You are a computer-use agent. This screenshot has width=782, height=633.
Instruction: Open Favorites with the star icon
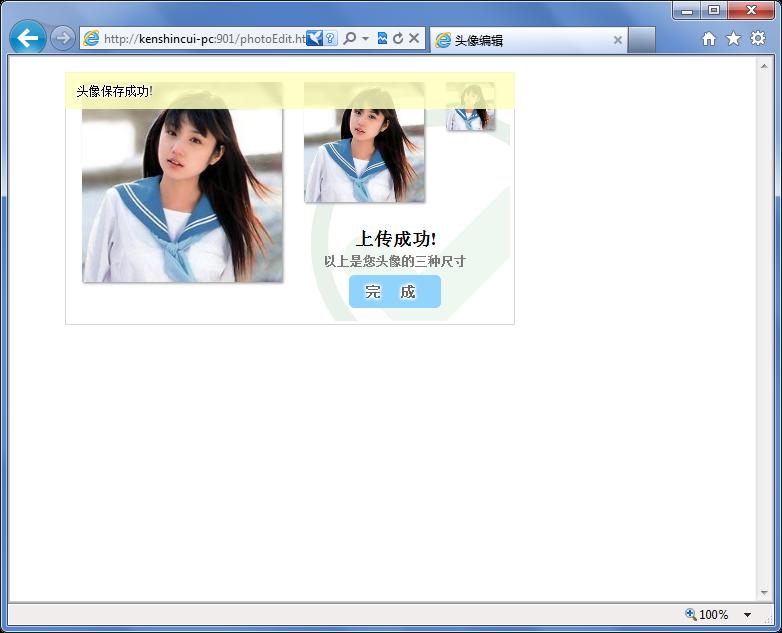[x=733, y=39]
